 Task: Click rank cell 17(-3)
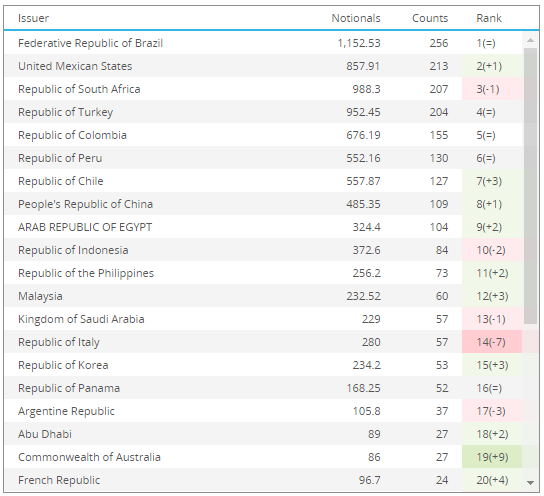point(492,411)
